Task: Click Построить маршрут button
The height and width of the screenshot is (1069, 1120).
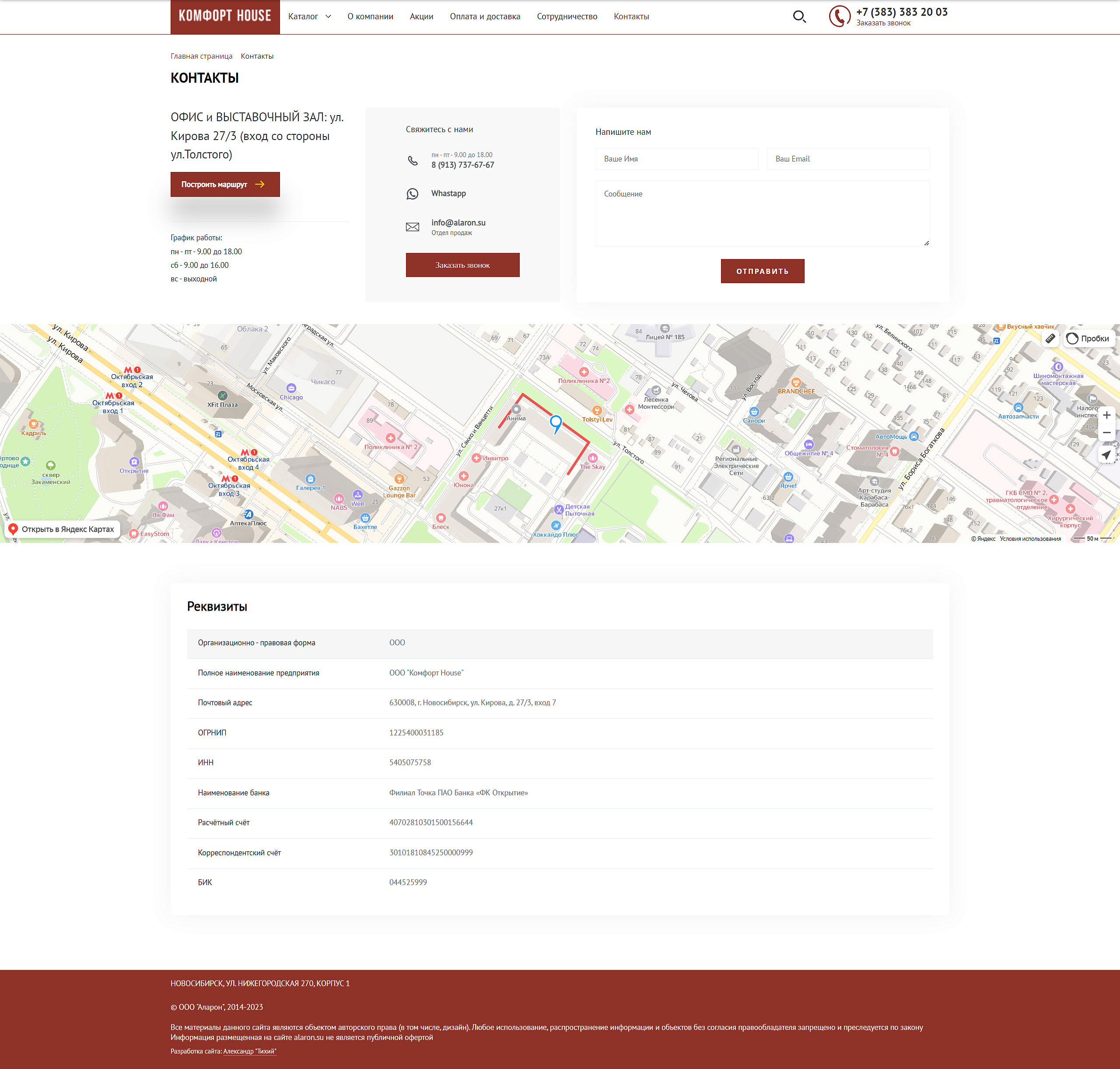Action: [225, 185]
